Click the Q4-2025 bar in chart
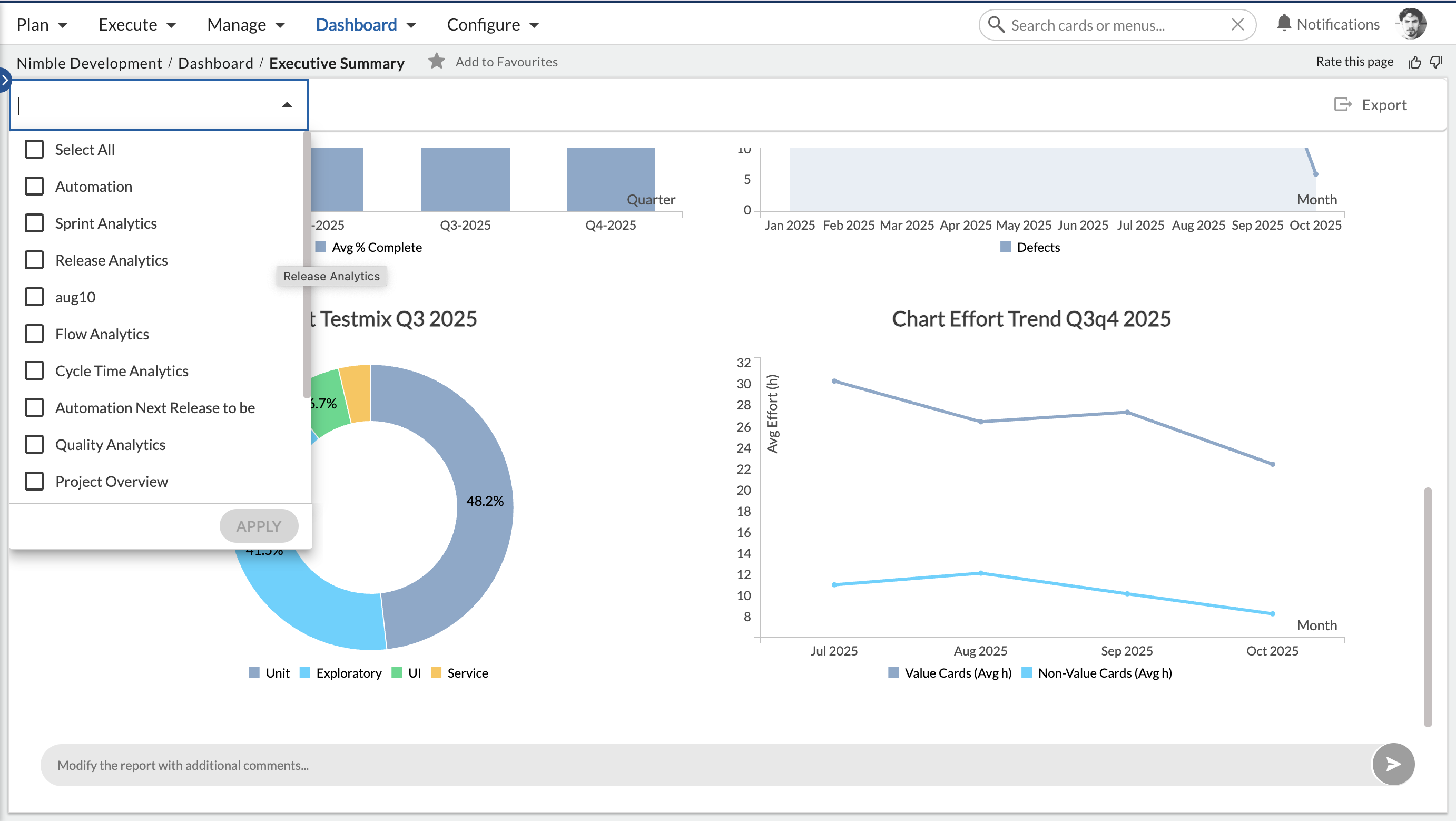The image size is (1456, 821). coord(611,179)
